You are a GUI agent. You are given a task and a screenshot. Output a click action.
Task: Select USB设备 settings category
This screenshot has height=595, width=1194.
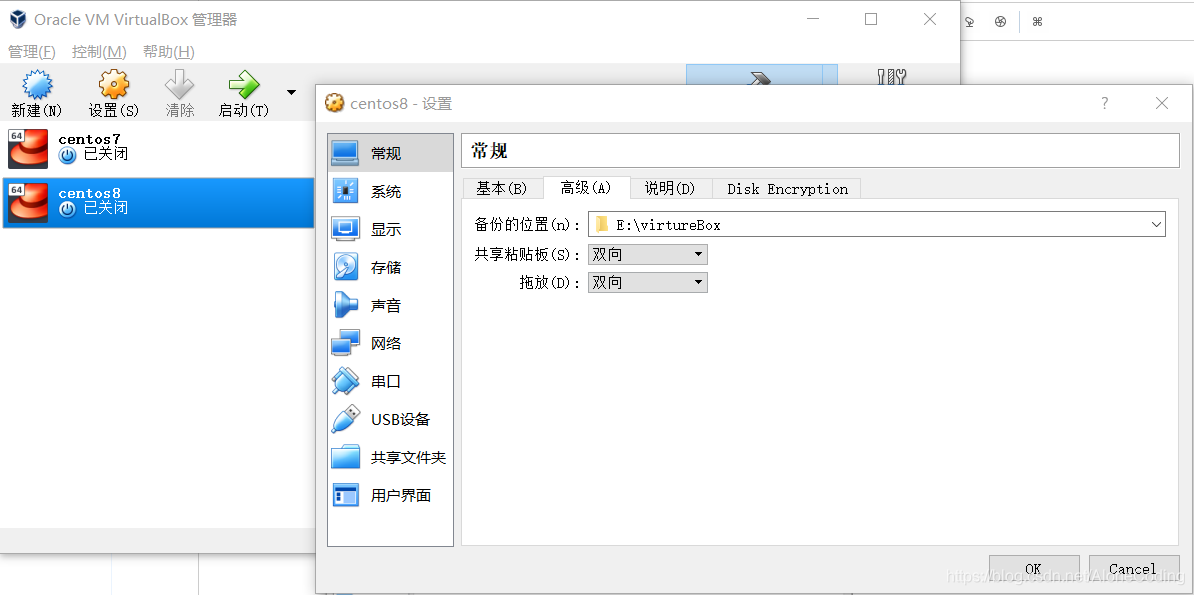click(391, 420)
